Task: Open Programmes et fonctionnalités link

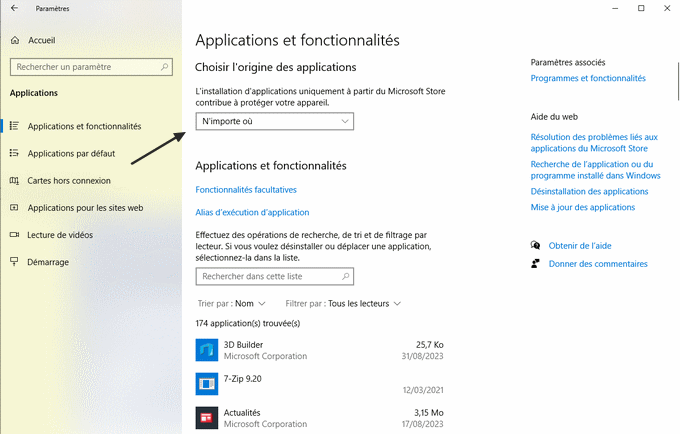Action: (x=588, y=78)
